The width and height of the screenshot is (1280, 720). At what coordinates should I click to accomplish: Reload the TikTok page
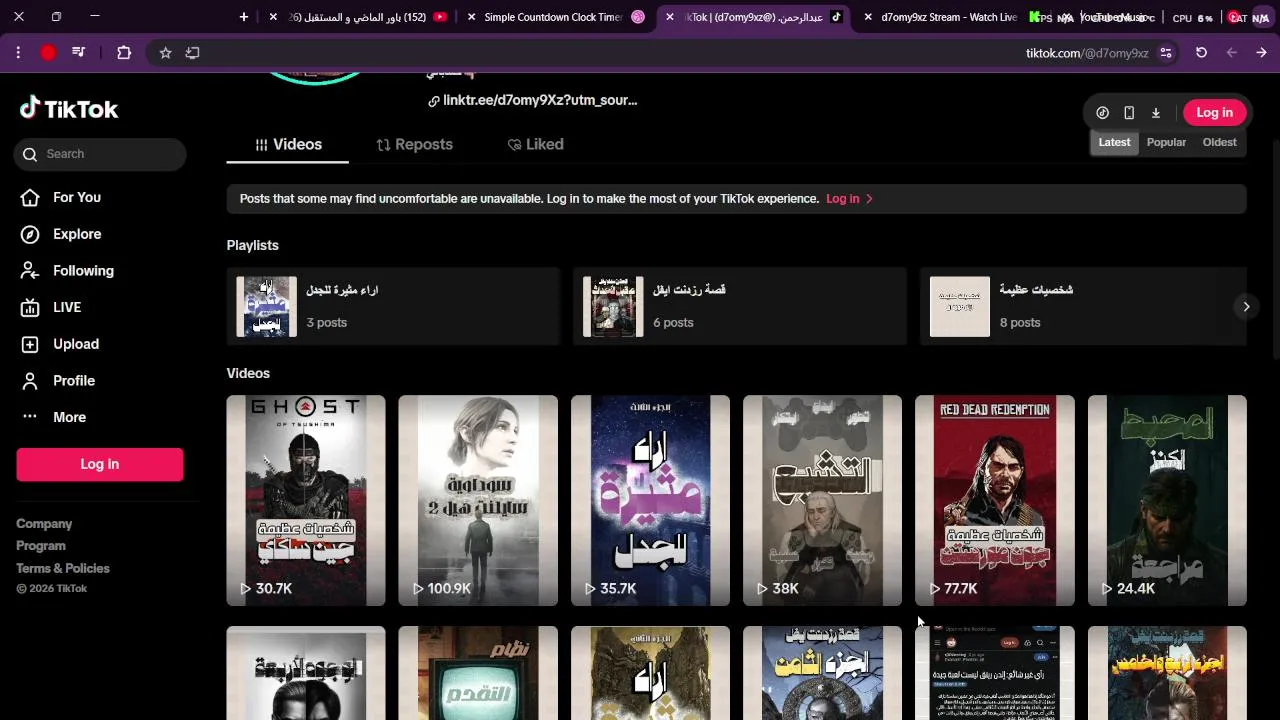(x=1201, y=53)
